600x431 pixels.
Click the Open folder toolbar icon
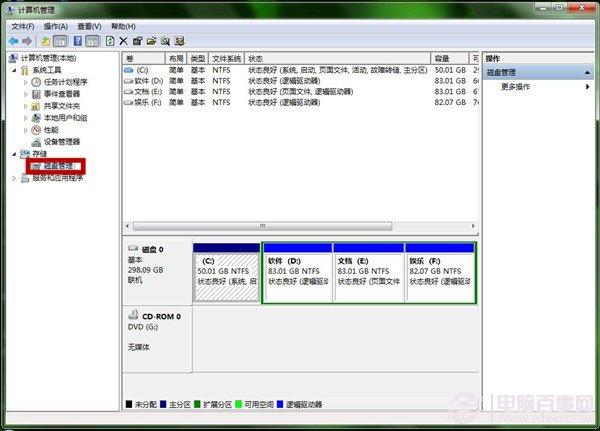[x=152, y=41]
